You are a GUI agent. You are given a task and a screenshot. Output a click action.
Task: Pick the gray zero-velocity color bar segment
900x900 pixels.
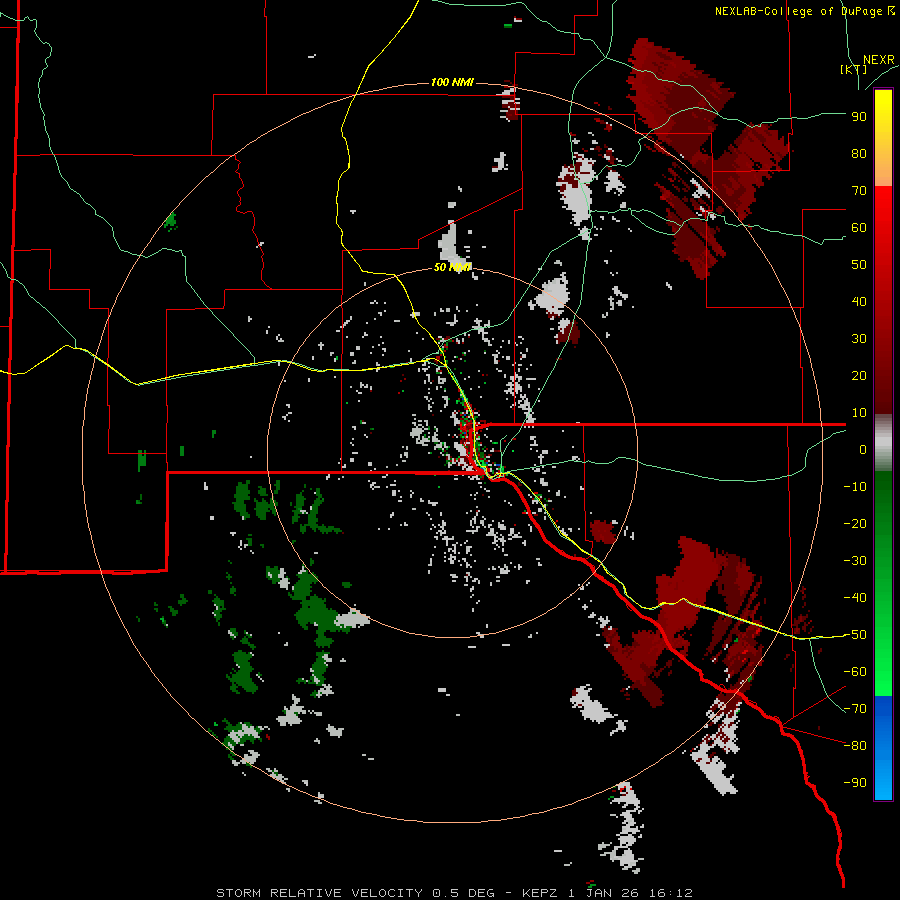(x=883, y=443)
